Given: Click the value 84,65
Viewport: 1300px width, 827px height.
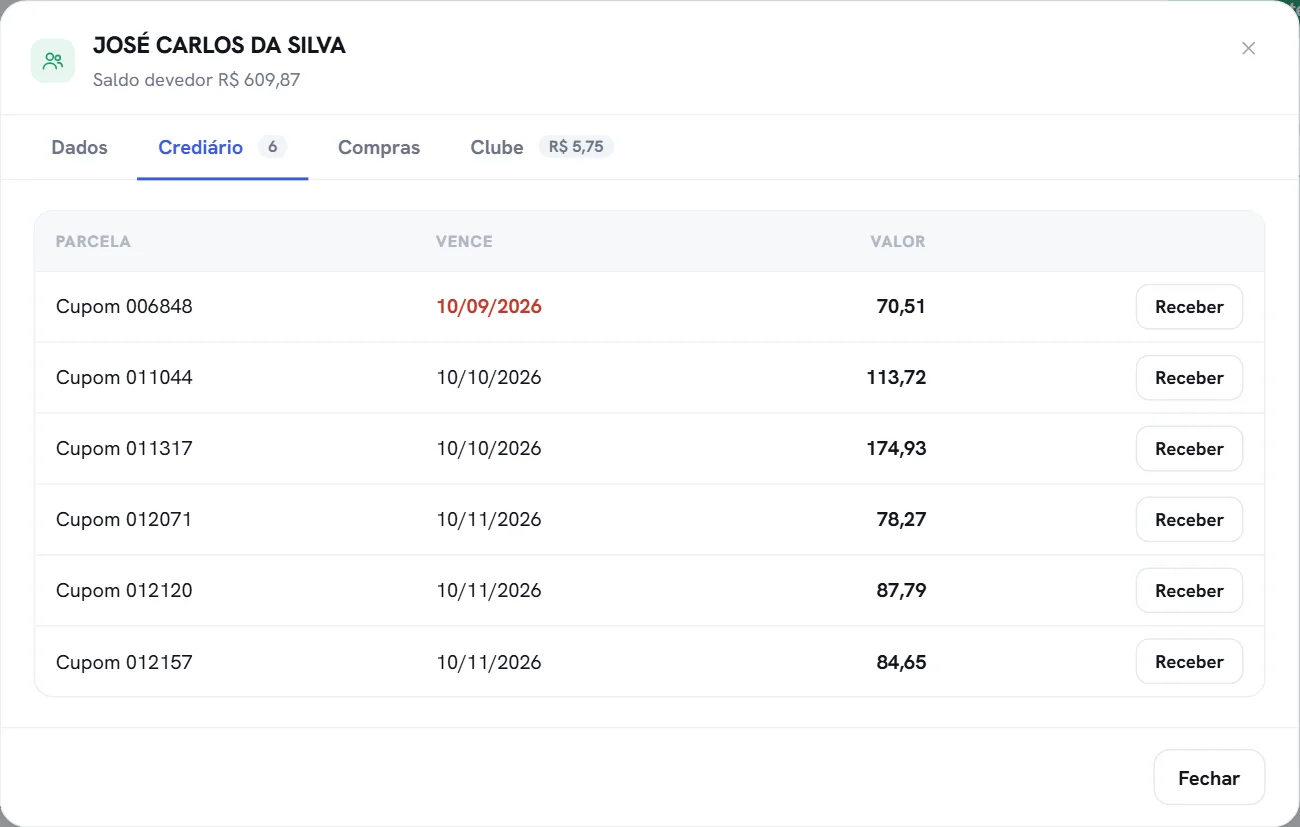Looking at the screenshot, I should (901, 662).
